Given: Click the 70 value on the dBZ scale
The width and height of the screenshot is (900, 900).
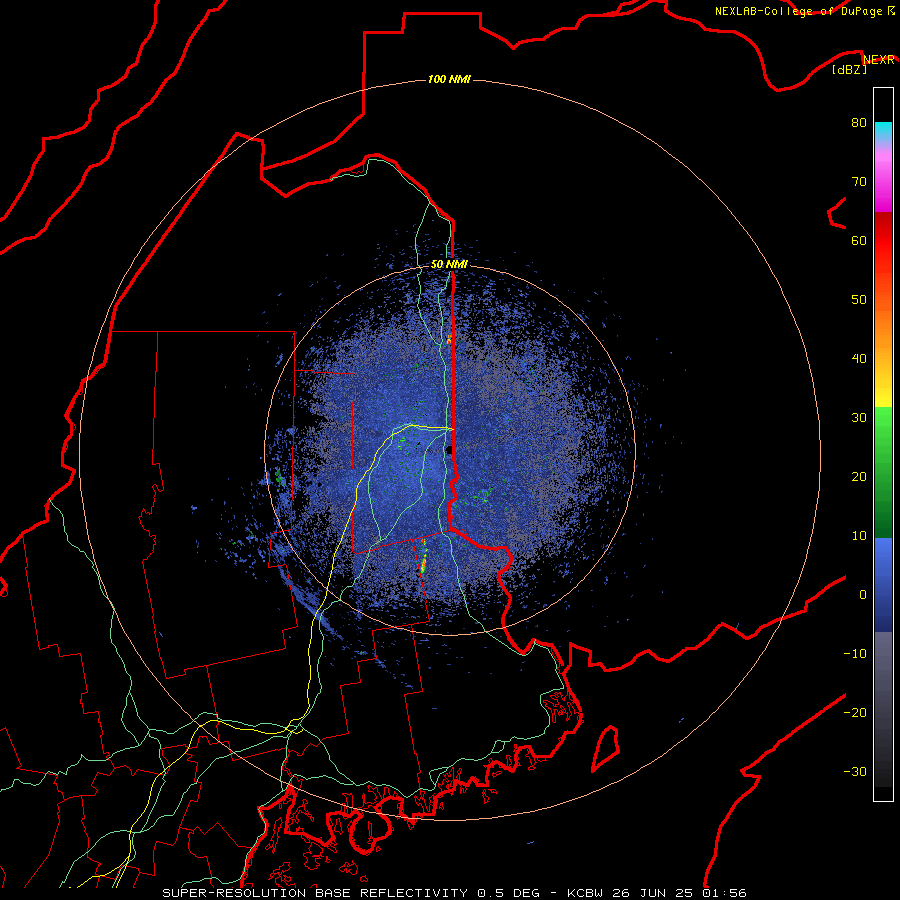Looking at the screenshot, I should (859, 182).
